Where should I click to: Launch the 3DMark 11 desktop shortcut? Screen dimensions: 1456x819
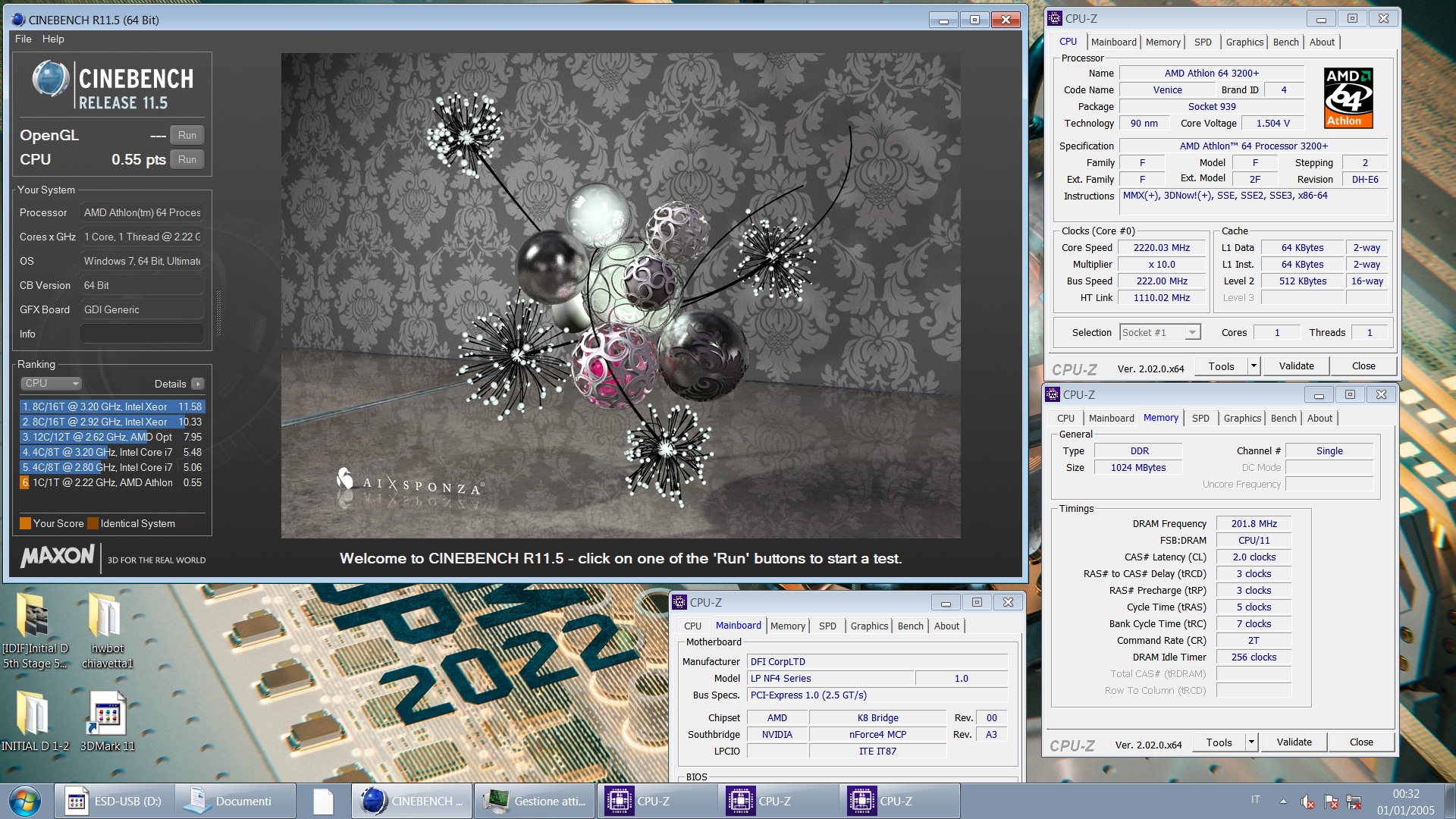[107, 720]
